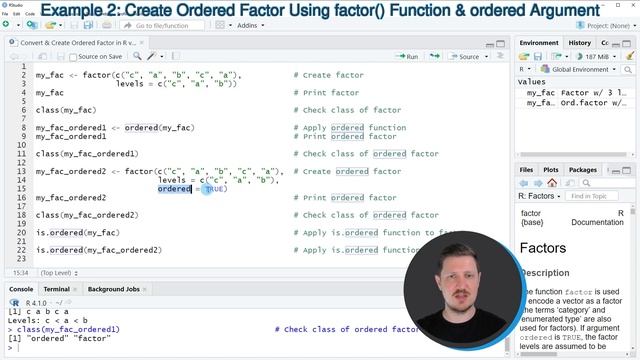Viewport: 640px width, 360px height.
Task: Click the Help forward arrow icon
Action: tap(538, 183)
